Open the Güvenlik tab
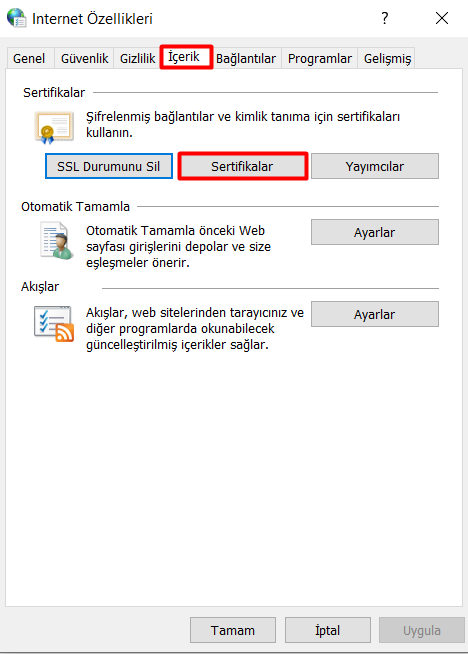The height and width of the screenshot is (654, 468). click(84, 58)
